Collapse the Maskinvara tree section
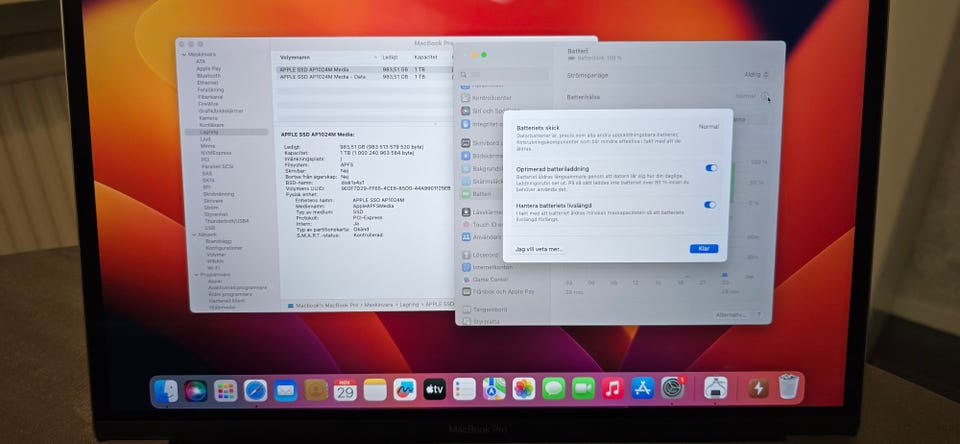This screenshot has width=960, height=444. click(x=182, y=54)
